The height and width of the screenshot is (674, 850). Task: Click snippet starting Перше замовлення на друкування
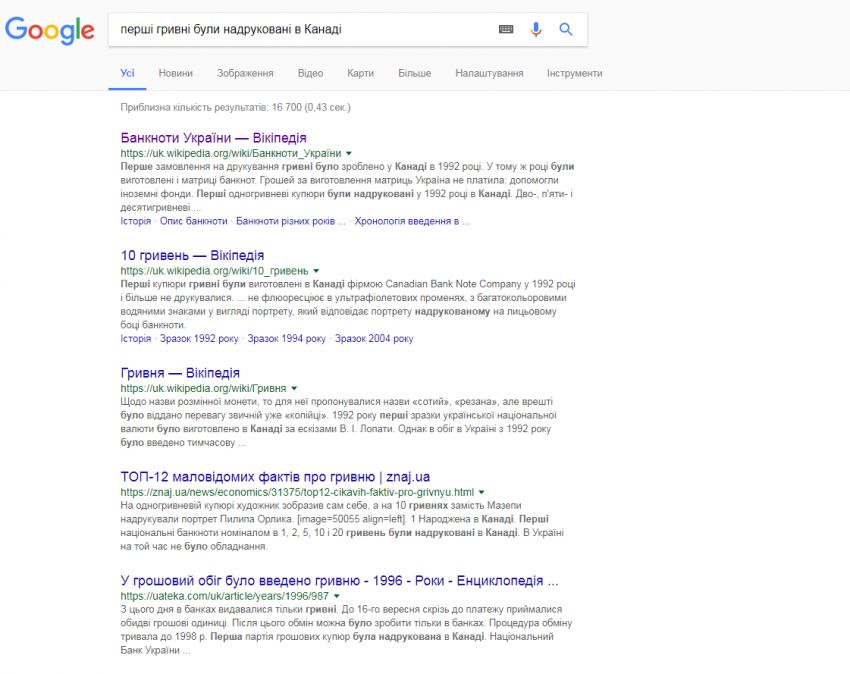(x=347, y=187)
